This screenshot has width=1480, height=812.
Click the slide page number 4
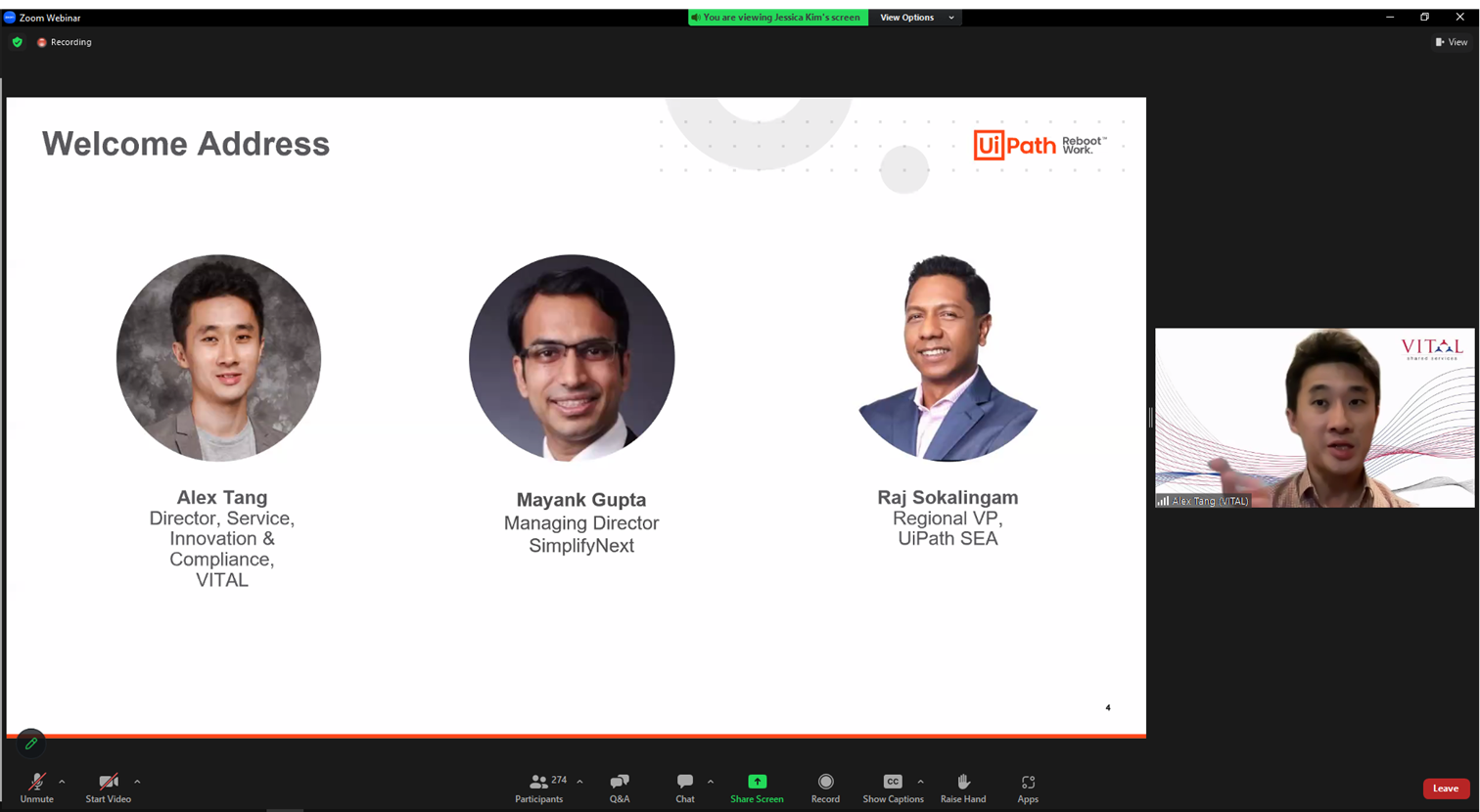click(1108, 707)
